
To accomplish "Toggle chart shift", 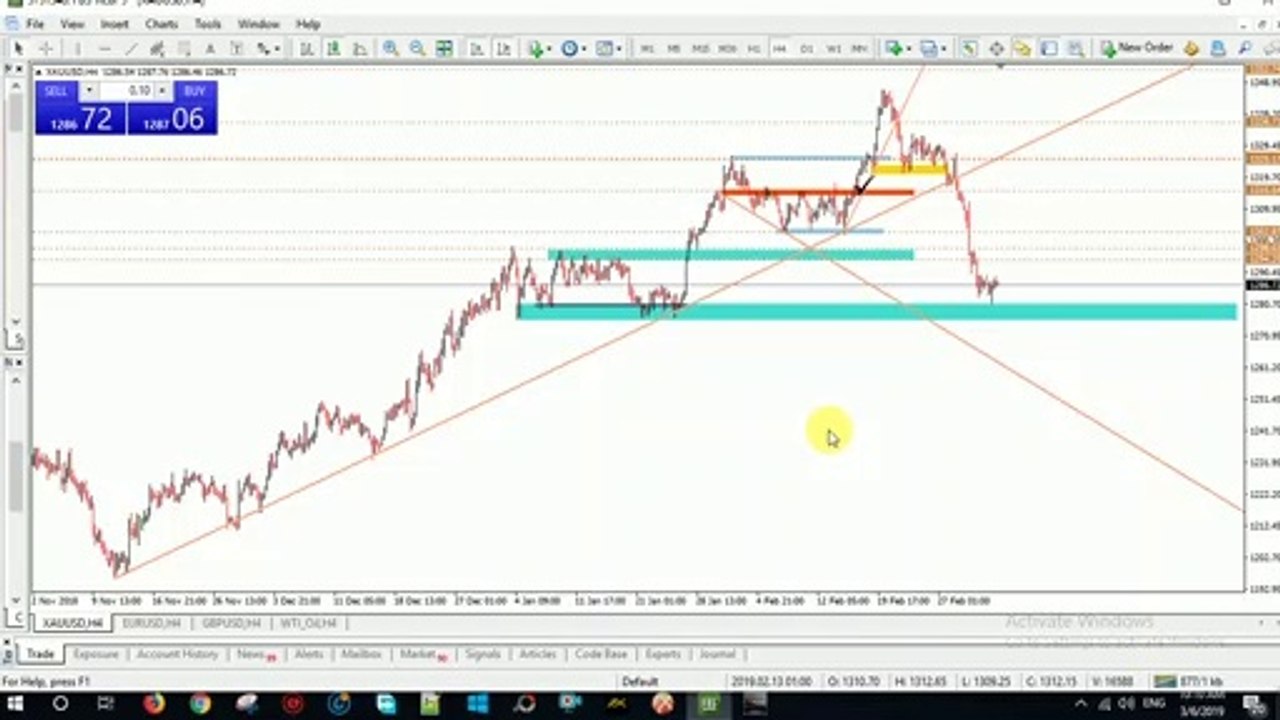I will [x=504, y=48].
